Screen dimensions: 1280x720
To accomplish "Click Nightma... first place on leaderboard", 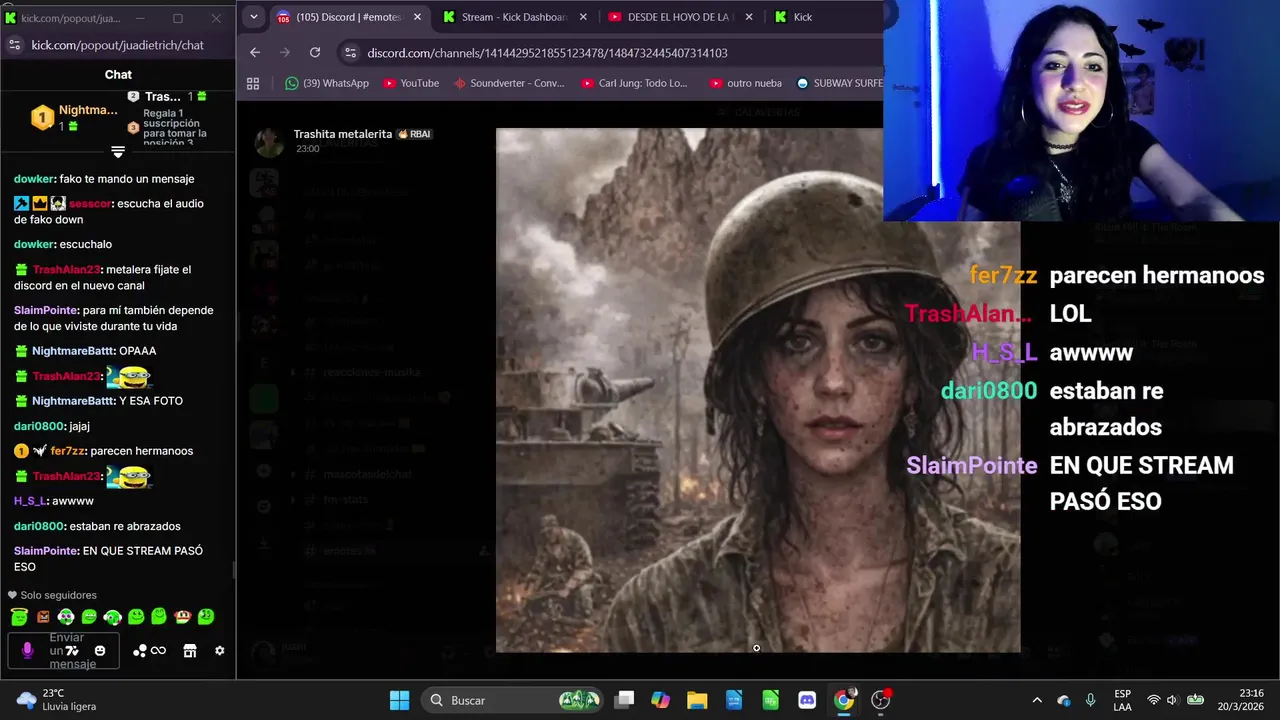I will point(88,110).
